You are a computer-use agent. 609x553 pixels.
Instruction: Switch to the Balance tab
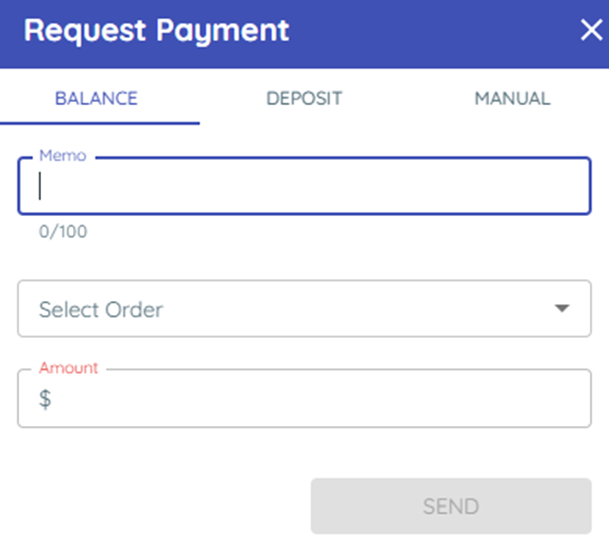(96, 98)
